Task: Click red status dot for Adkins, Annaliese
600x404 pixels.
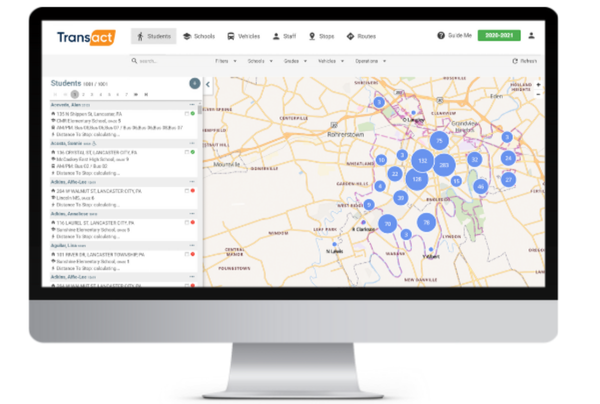Action: click(x=193, y=222)
